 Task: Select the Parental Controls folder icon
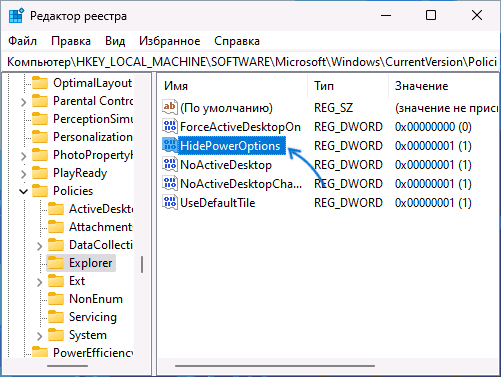[x=40, y=101]
